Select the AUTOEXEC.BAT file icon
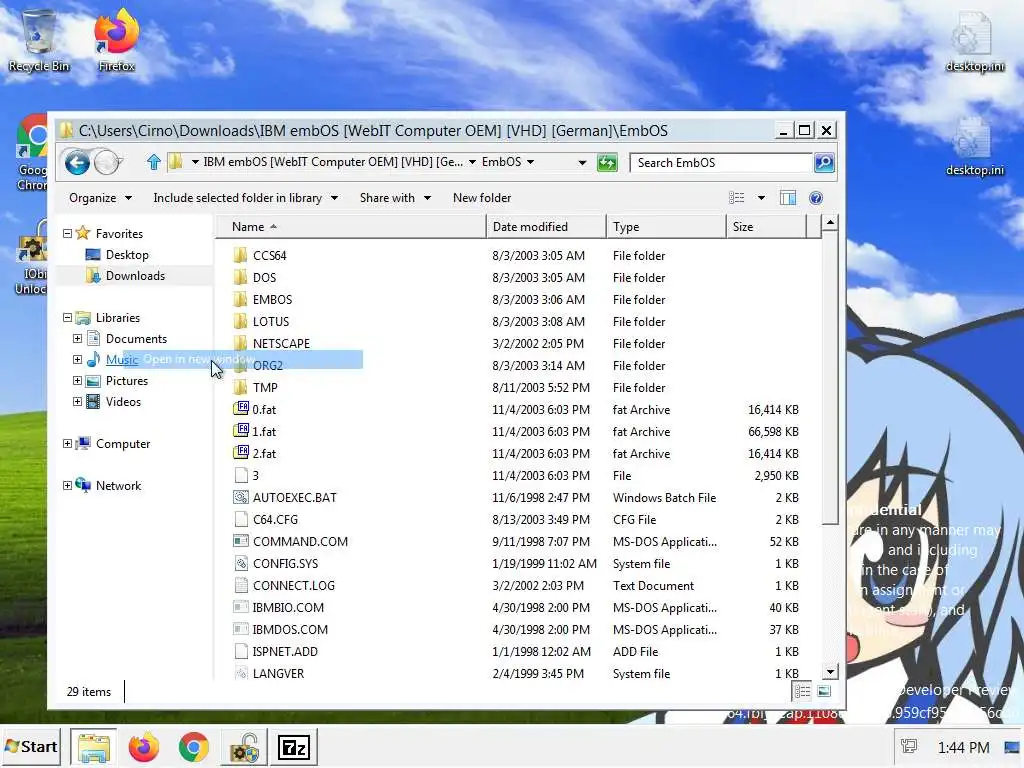The image size is (1024, 768). 241,498
